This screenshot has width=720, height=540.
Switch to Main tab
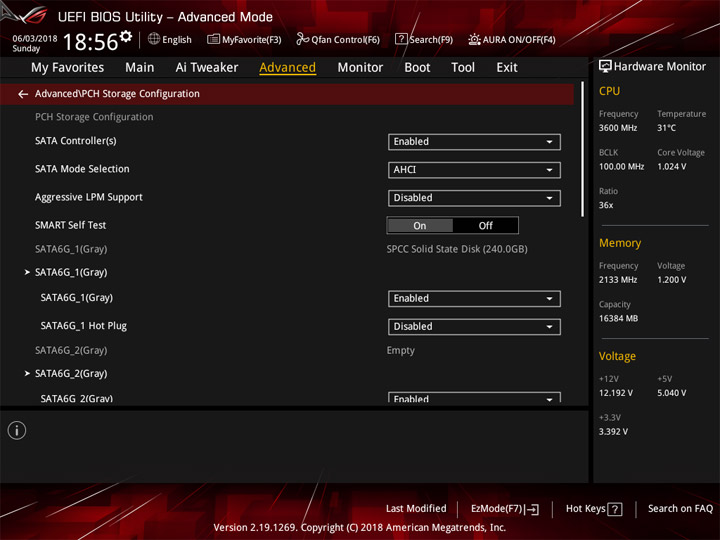point(140,68)
